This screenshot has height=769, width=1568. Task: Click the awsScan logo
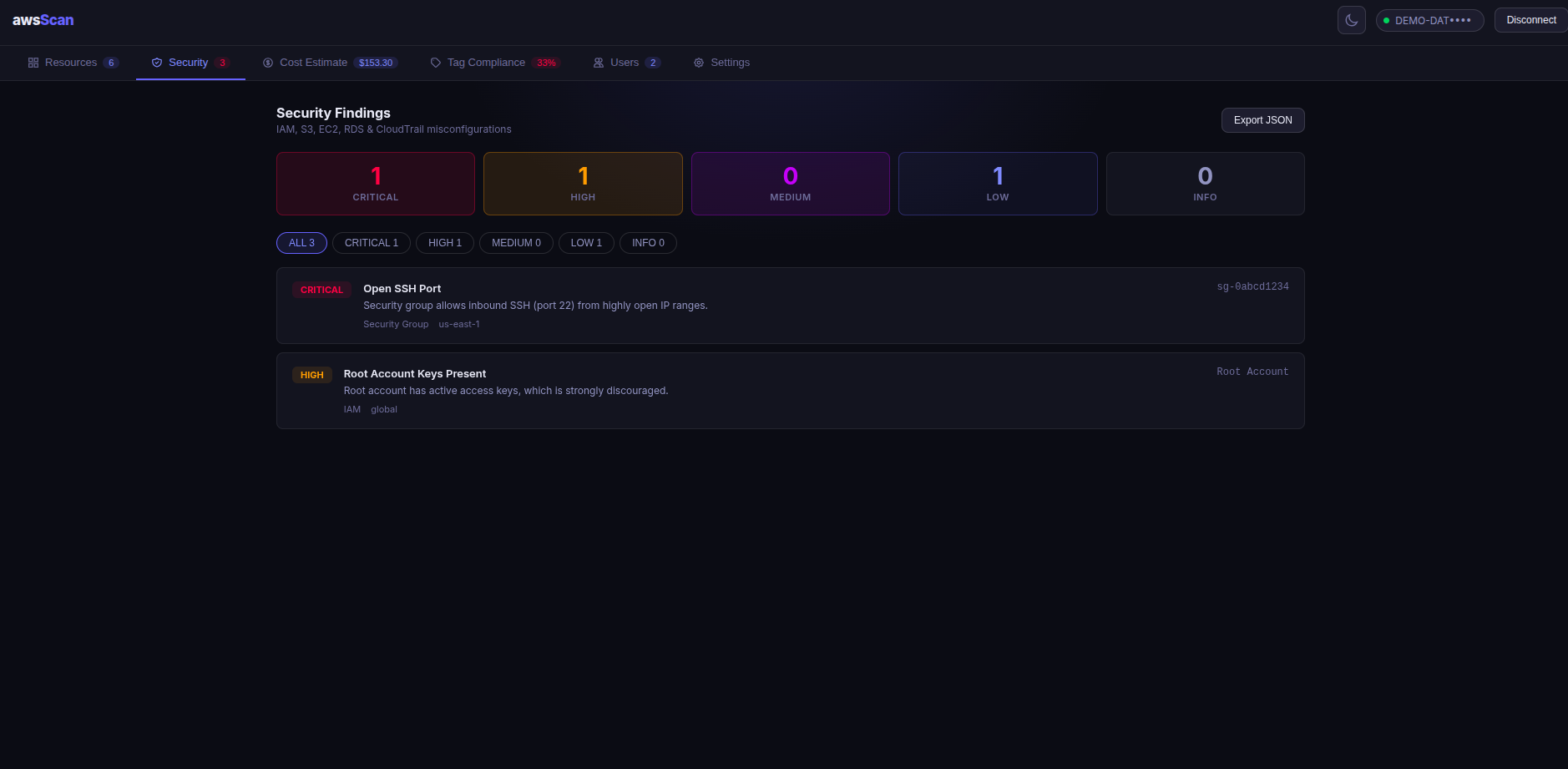[x=43, y=20]
